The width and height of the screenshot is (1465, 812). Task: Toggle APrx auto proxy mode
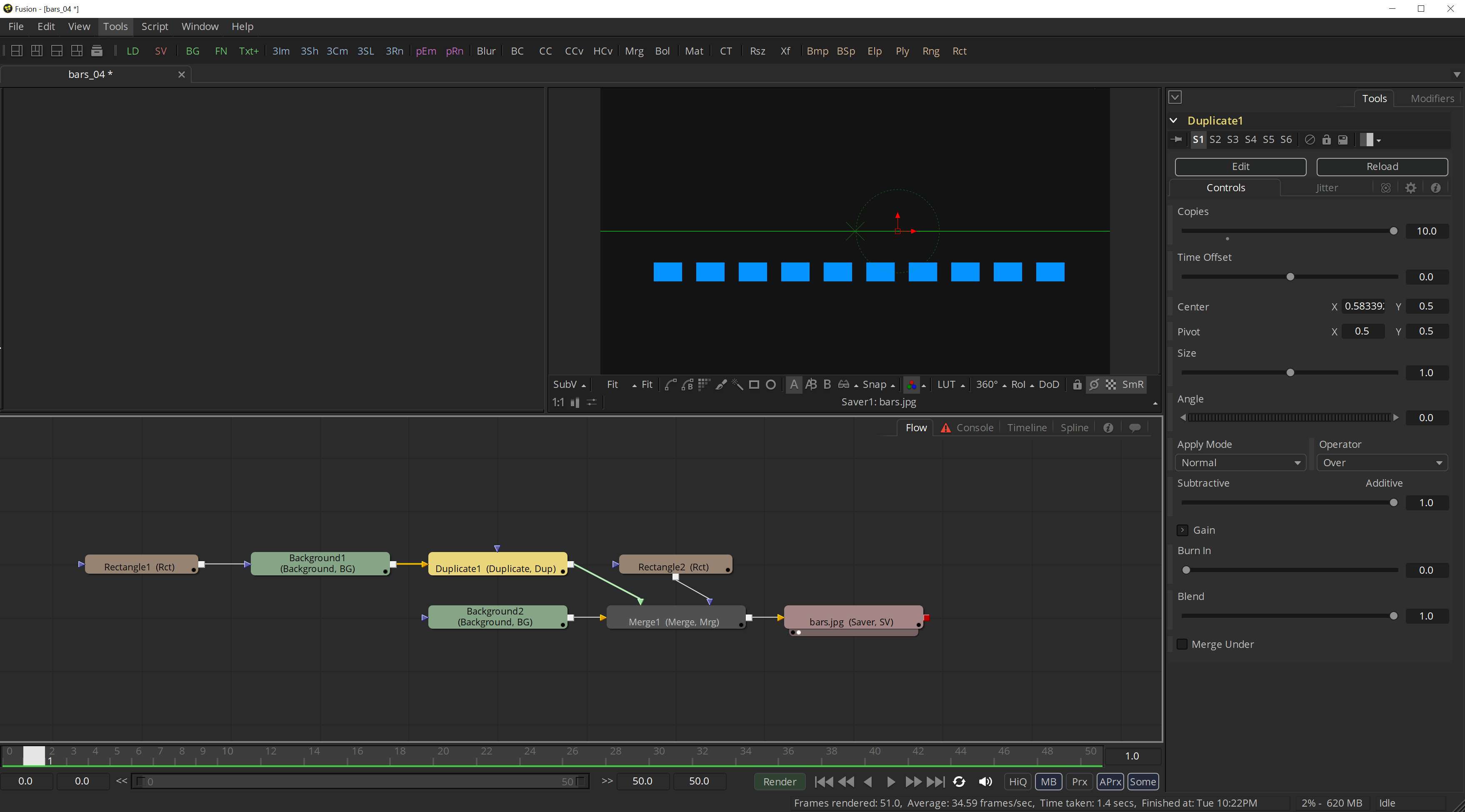[1110, 781]
